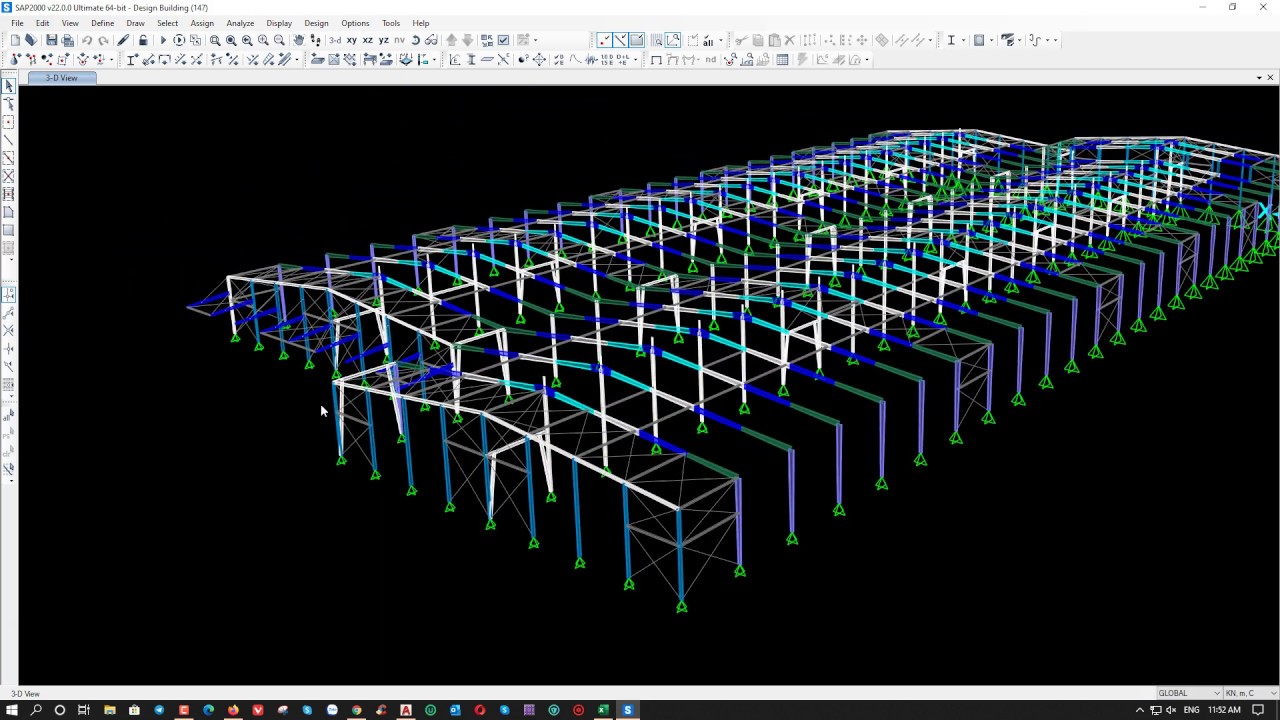Create a new model with toolbar icon
This screenshot has width=1280, height=720.
(15, 40)
